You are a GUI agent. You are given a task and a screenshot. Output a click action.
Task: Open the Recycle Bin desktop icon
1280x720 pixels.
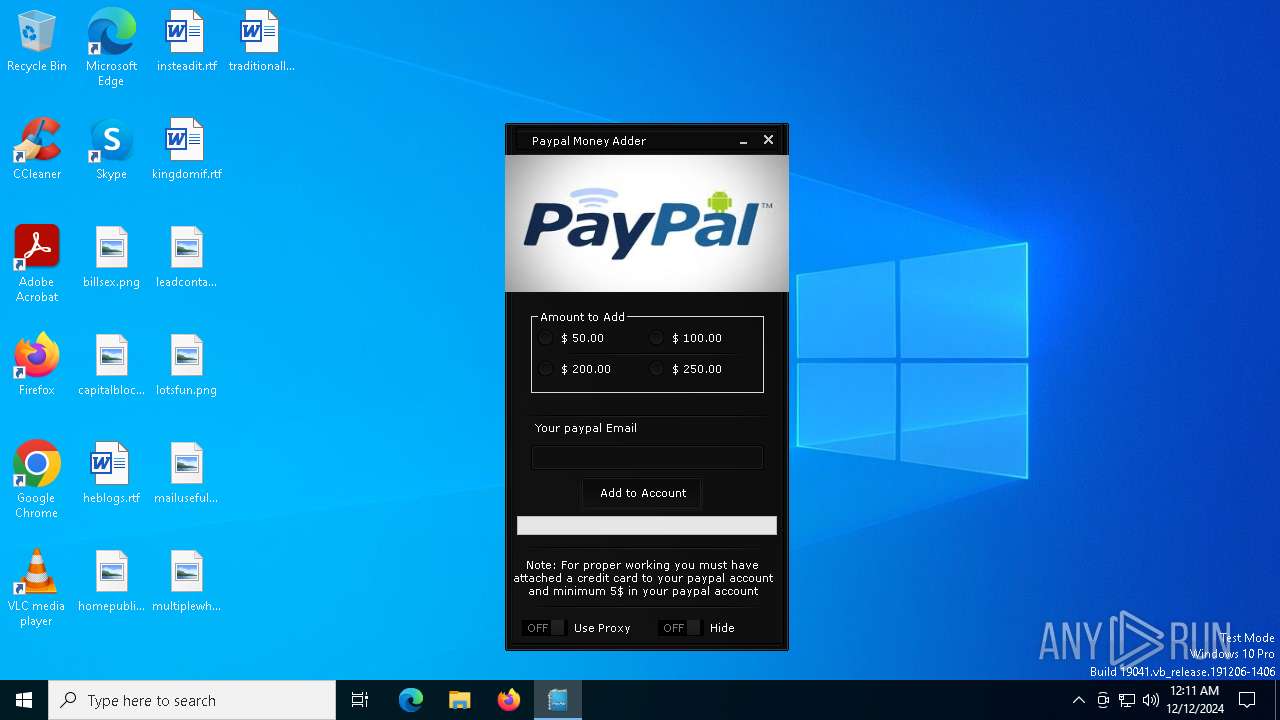click(37, 42)
